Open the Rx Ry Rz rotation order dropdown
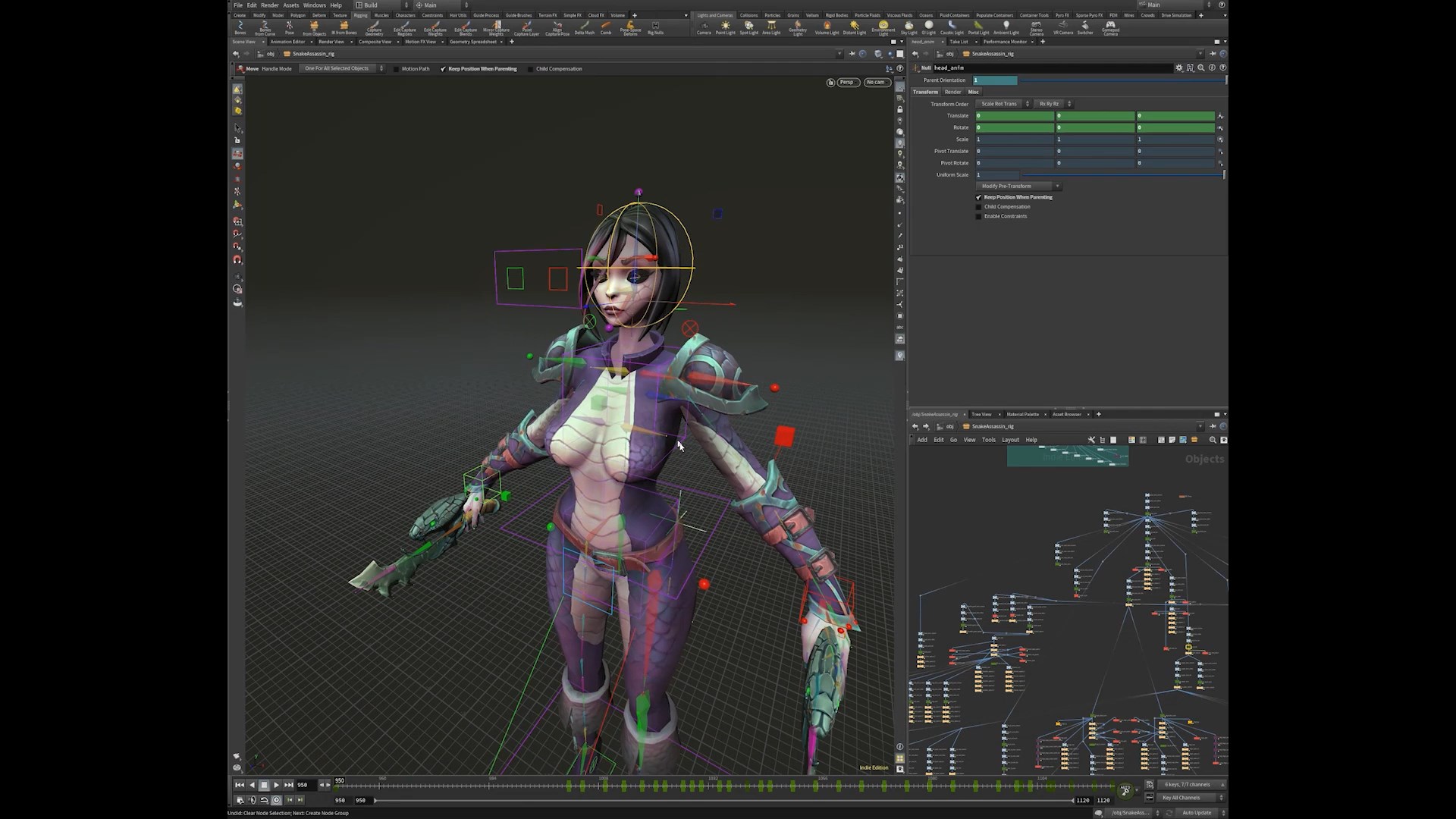 pos(1053,104)
